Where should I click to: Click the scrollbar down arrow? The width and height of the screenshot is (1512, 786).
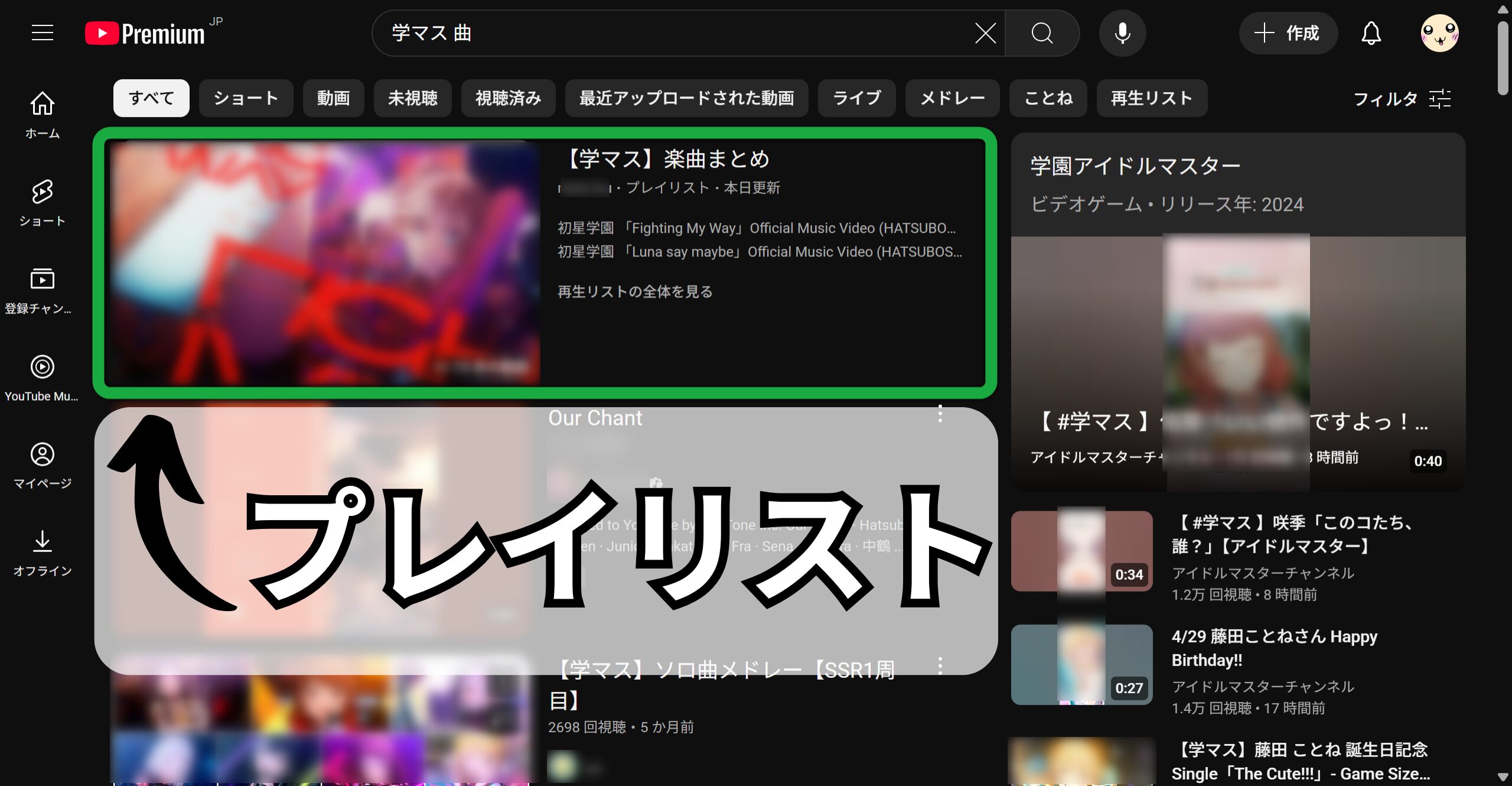(x=1503, y=777)
